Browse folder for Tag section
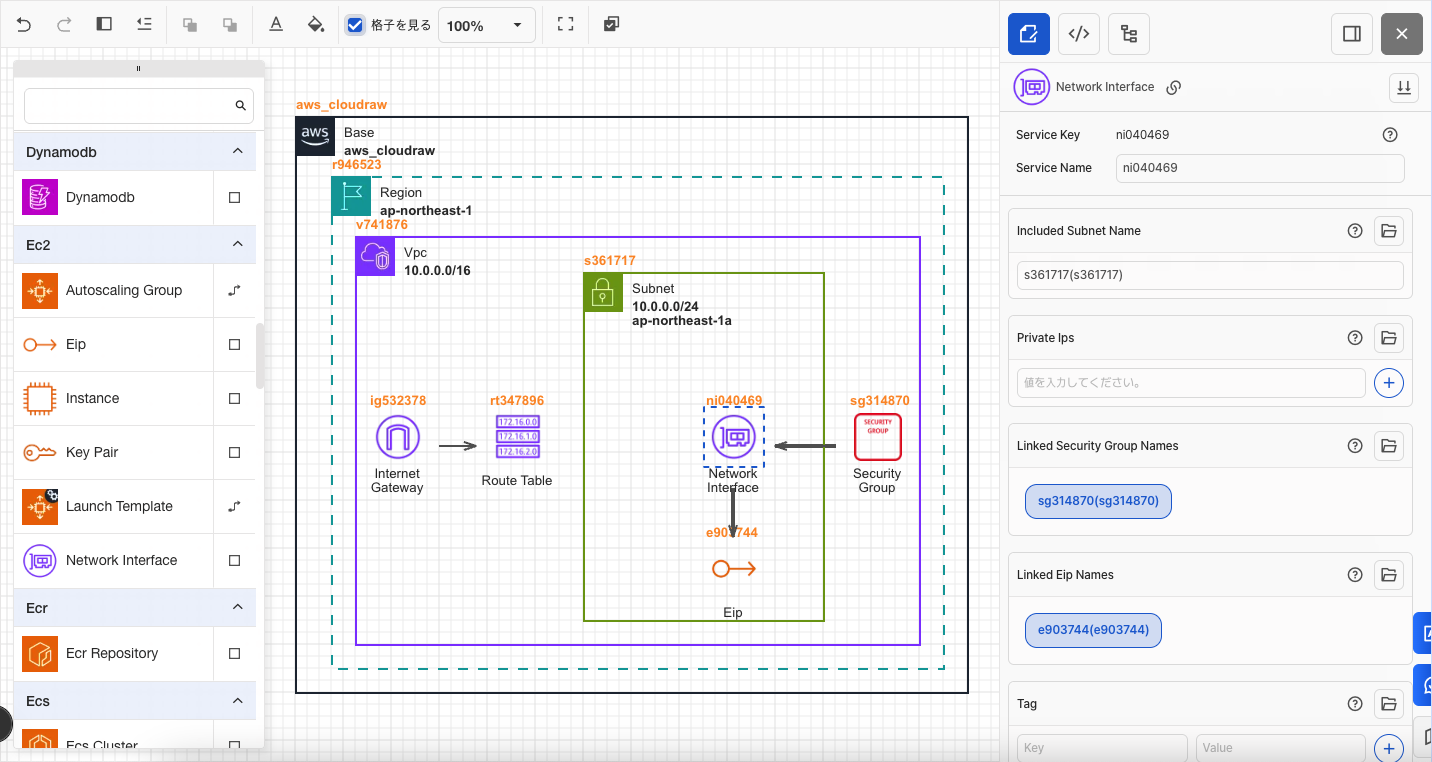Viewport: 1432px width, 762px height. (1389, 704)
